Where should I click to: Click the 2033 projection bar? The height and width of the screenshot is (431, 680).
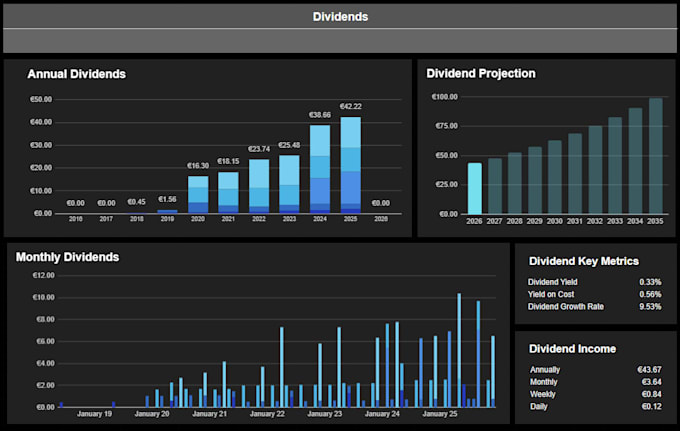[x=615, y=166]
